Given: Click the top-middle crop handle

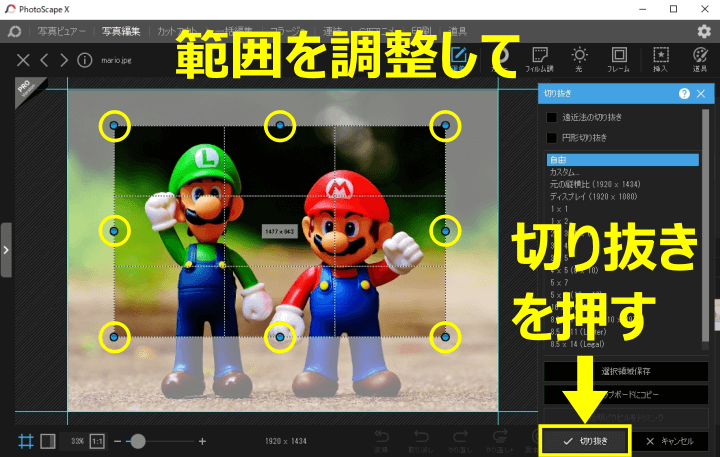Looking at the screenshot, I should [280, 125].
